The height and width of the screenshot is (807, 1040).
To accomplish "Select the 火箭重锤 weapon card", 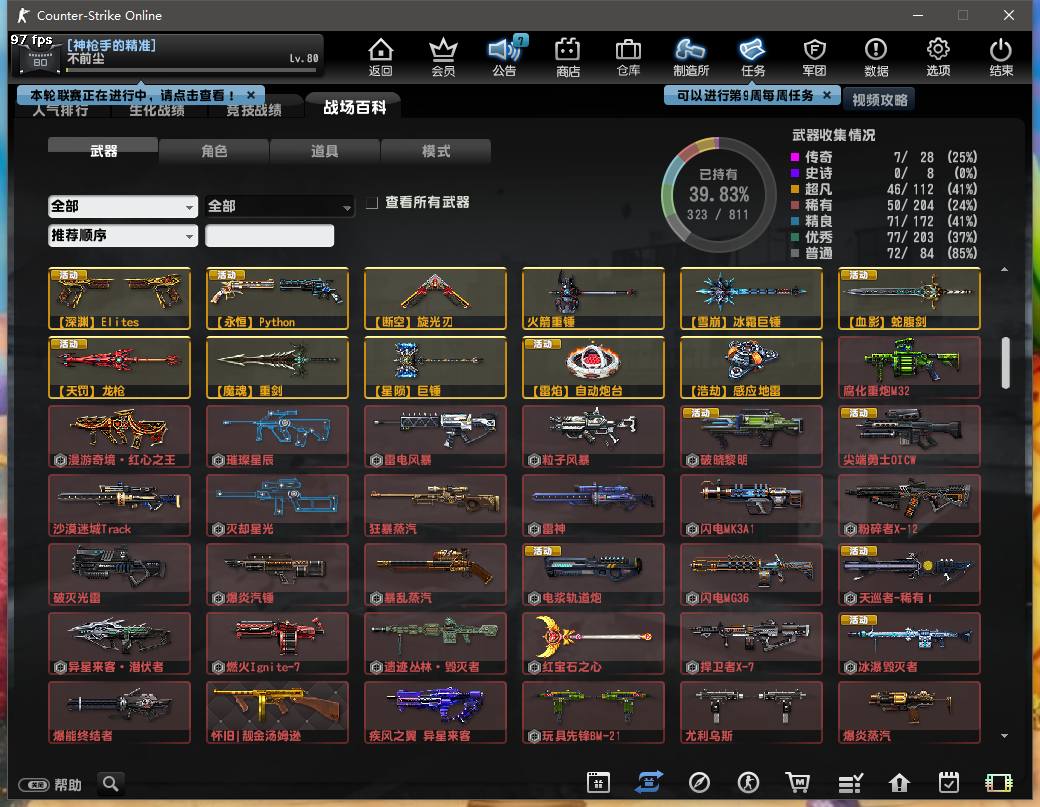I will 593,298.
